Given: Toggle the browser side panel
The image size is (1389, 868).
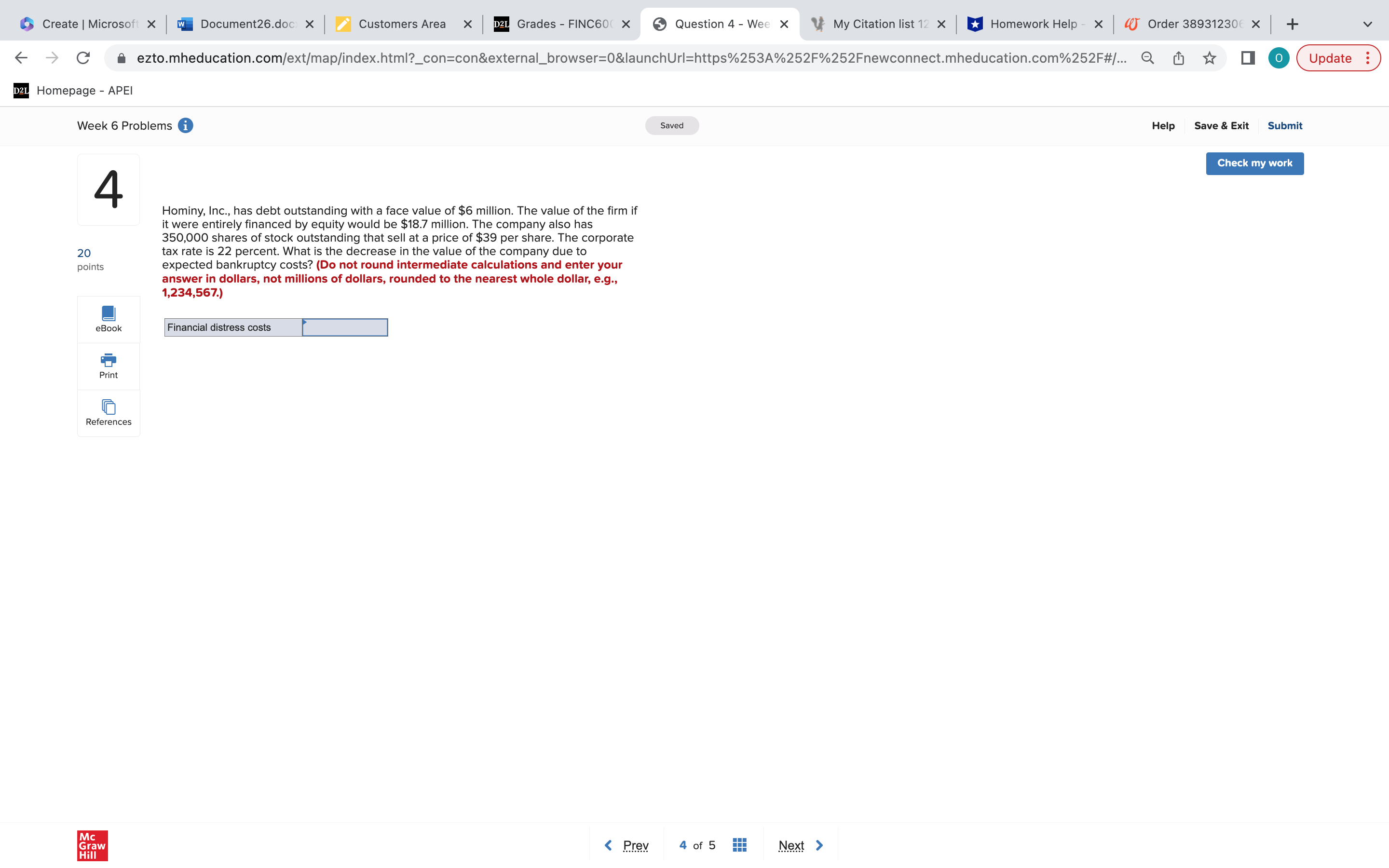Looking at the screenshot, I should pyautogui.click(x=1248, y=57).
